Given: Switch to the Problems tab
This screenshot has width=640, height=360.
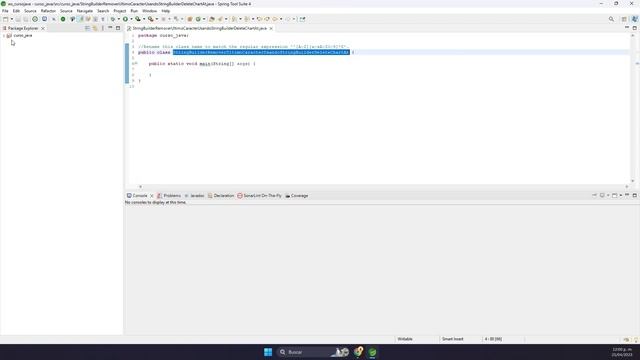Looking at the screenshot, I should click(169, 196).
